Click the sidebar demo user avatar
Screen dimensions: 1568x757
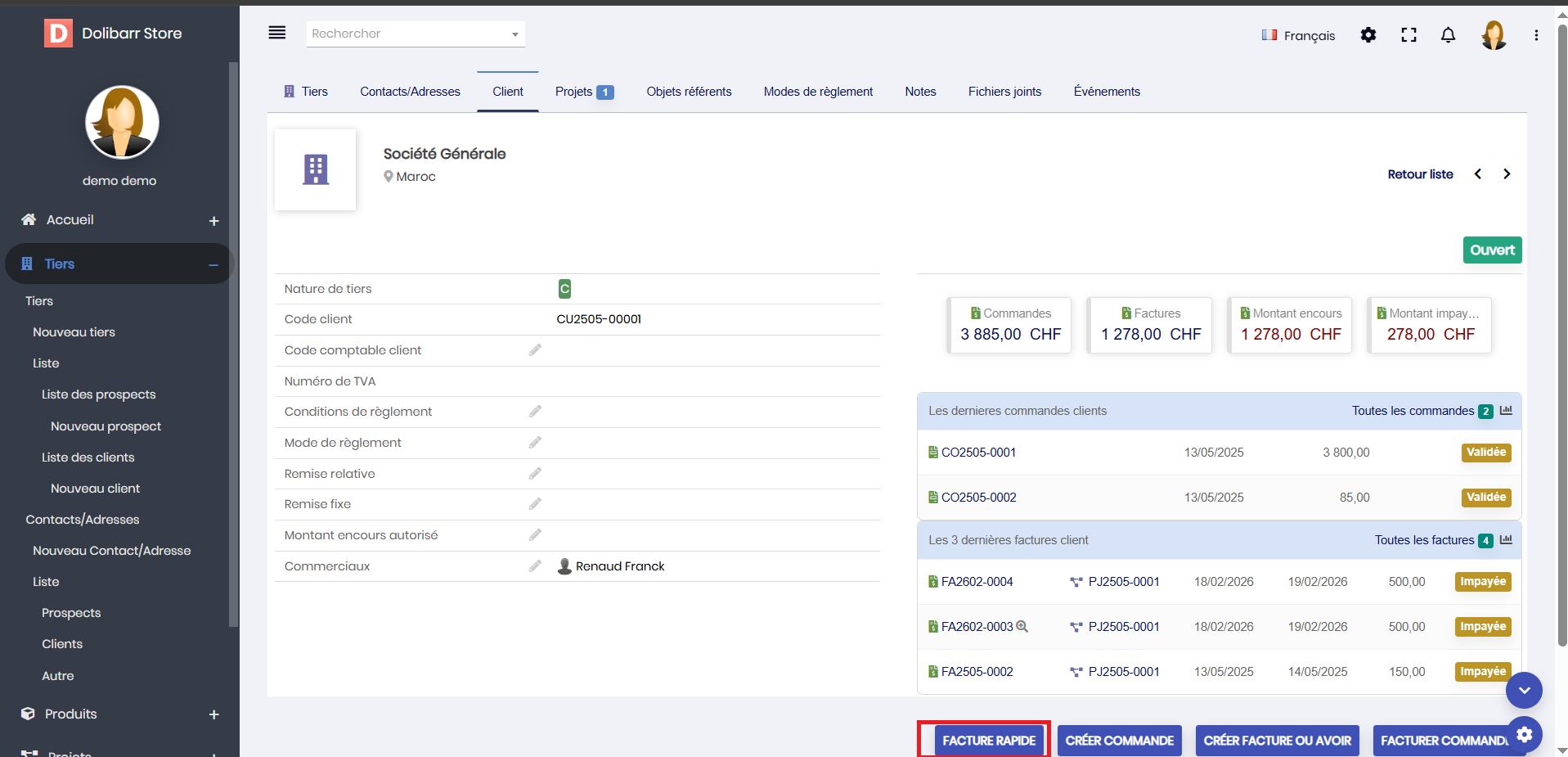[122, 123]
